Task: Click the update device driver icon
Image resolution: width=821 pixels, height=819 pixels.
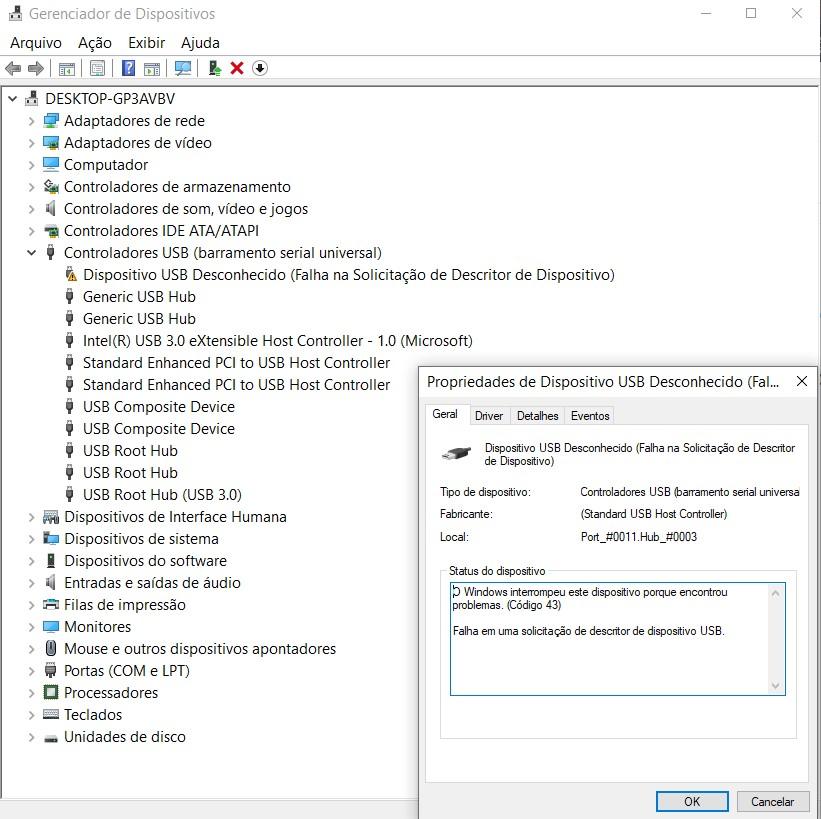Action: (214, 68)
